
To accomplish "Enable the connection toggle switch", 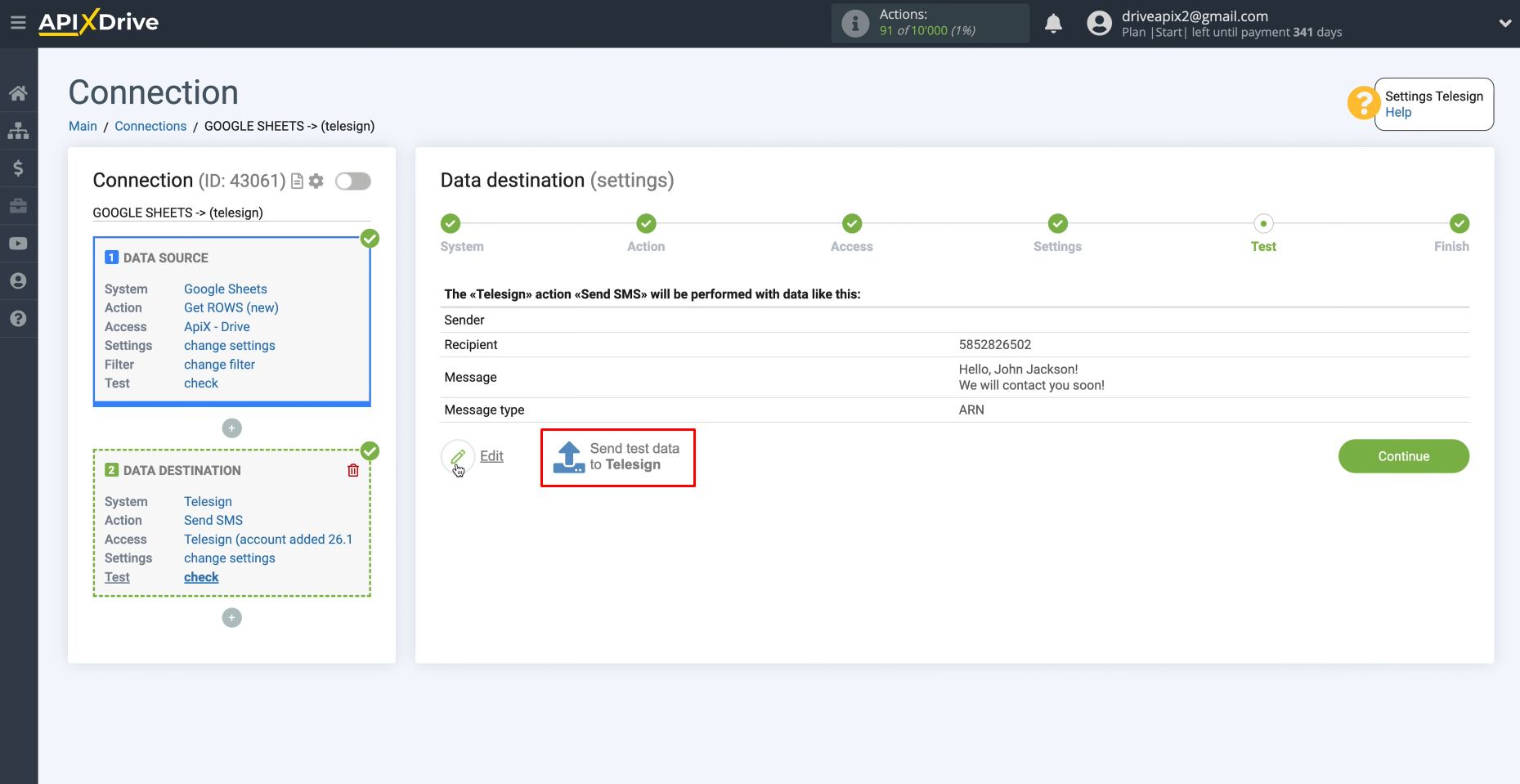I will click(353, 181).
